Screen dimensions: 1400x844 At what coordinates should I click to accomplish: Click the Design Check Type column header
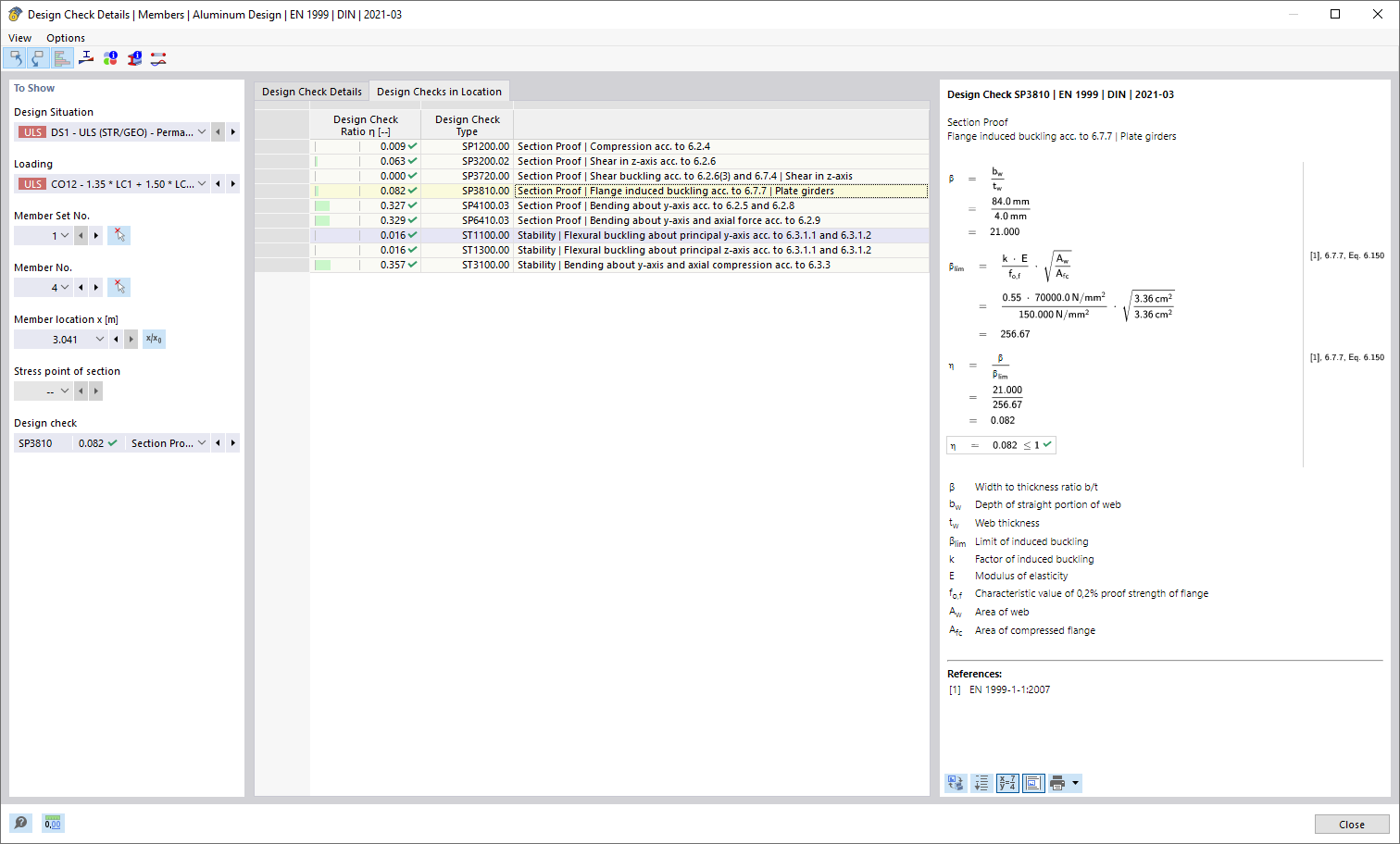click(467, 125)
